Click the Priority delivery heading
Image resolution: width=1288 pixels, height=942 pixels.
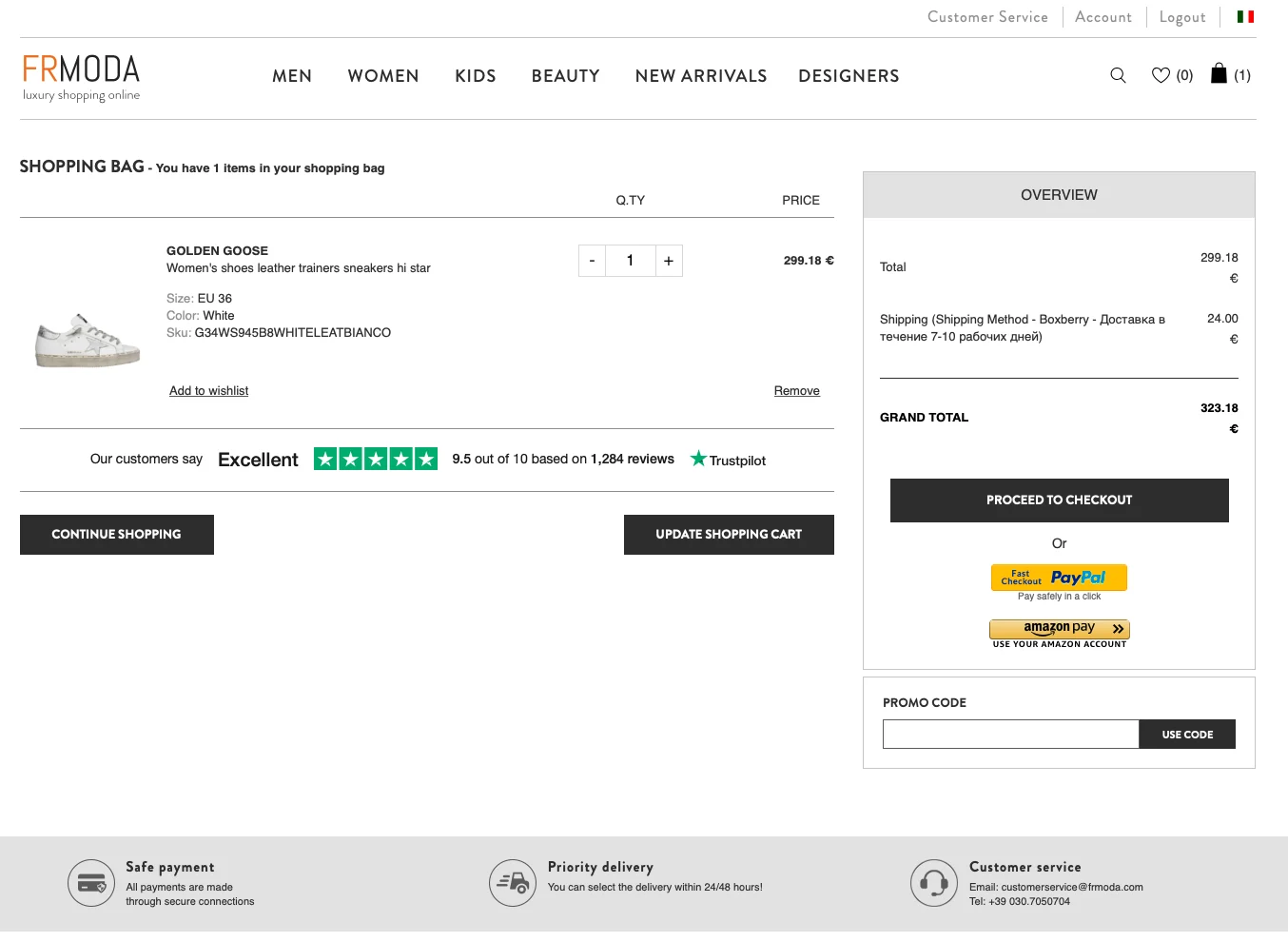point(600,867)
